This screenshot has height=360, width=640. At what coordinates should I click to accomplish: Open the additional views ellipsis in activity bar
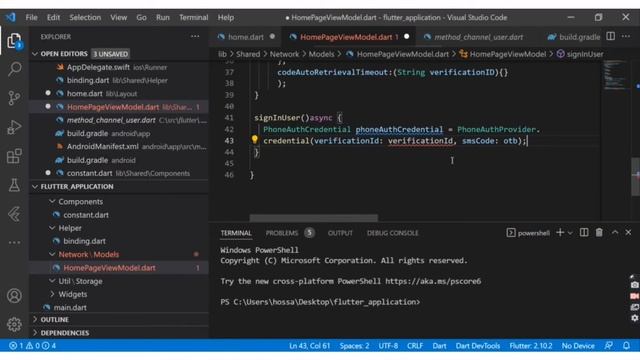coord(14,242)
